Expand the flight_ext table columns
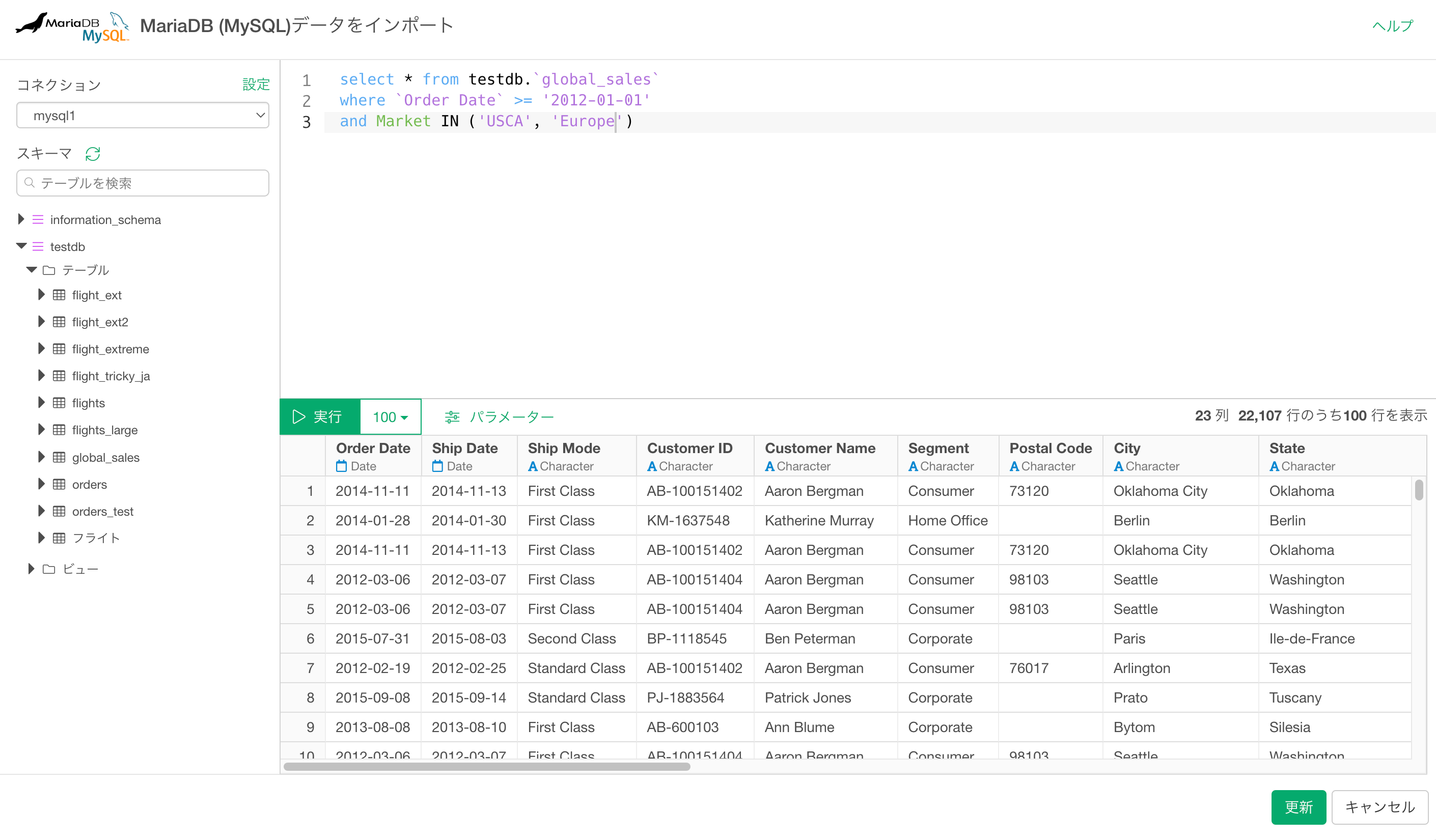This screenshot has height=840, width=1436. tap(41, 295)
